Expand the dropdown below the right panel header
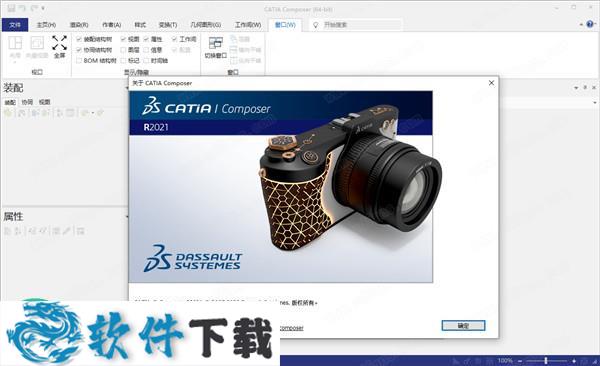The image size is (600, 366). 595,102
